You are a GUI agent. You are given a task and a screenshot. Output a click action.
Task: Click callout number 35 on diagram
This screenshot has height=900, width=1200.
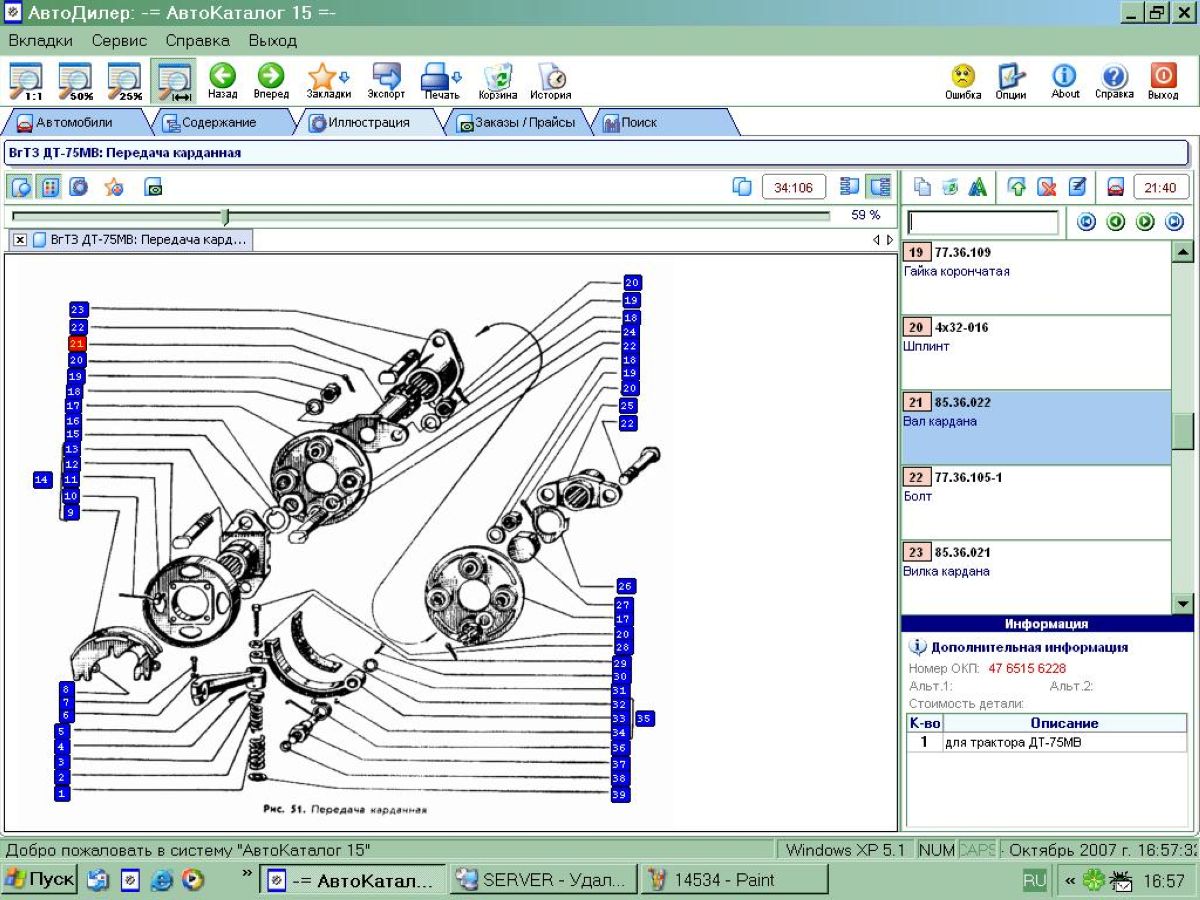coord(645,718)
